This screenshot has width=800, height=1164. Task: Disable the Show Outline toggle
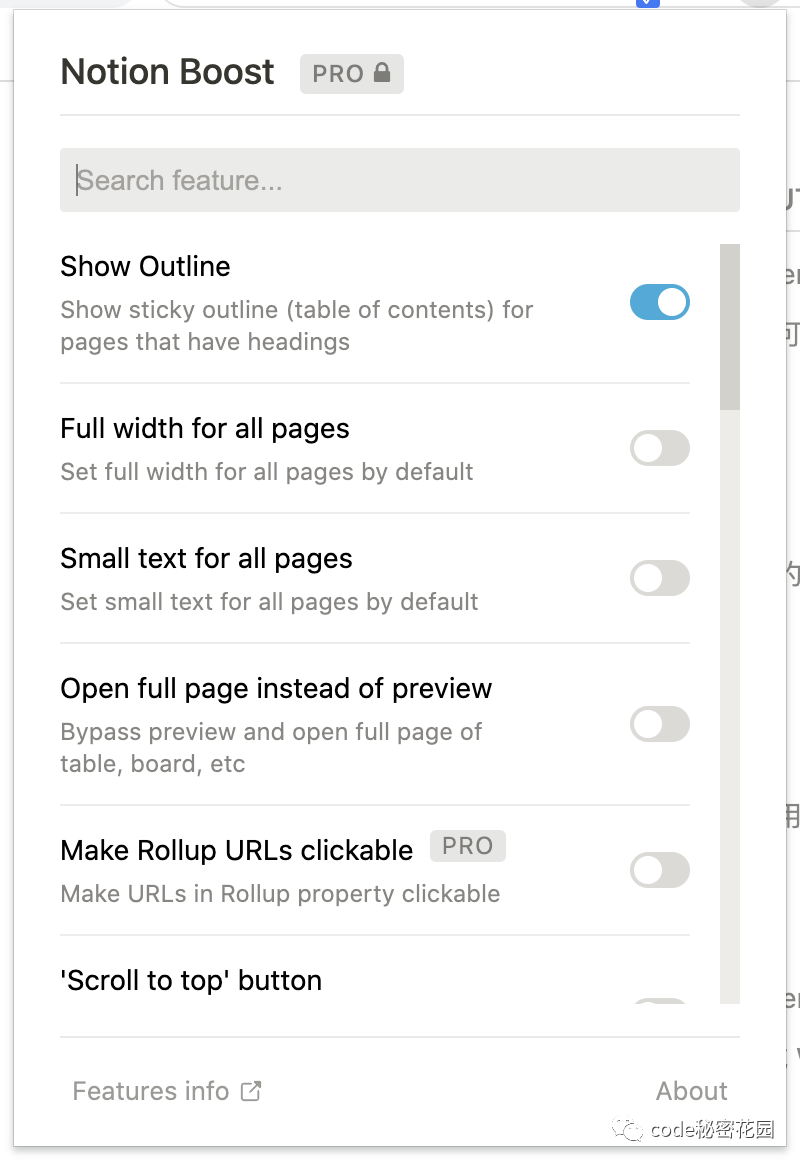point(659,302)
